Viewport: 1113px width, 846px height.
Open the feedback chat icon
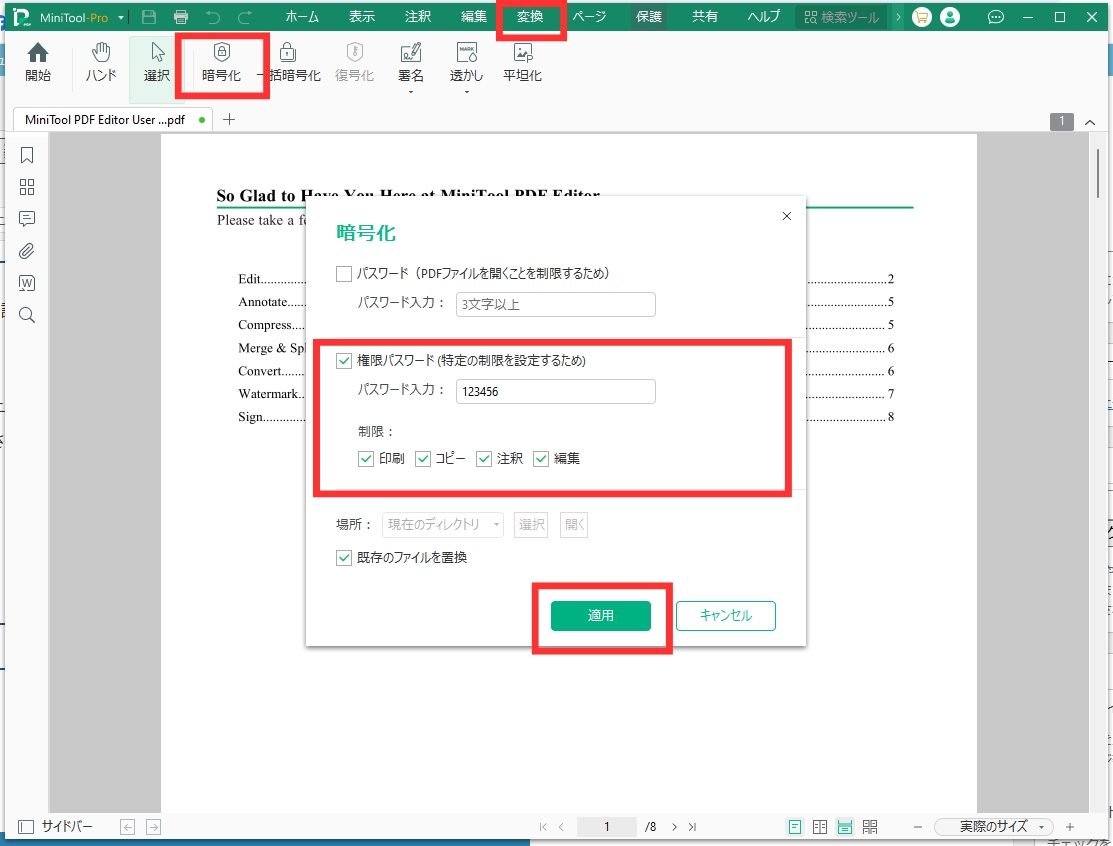coord(996,17)
